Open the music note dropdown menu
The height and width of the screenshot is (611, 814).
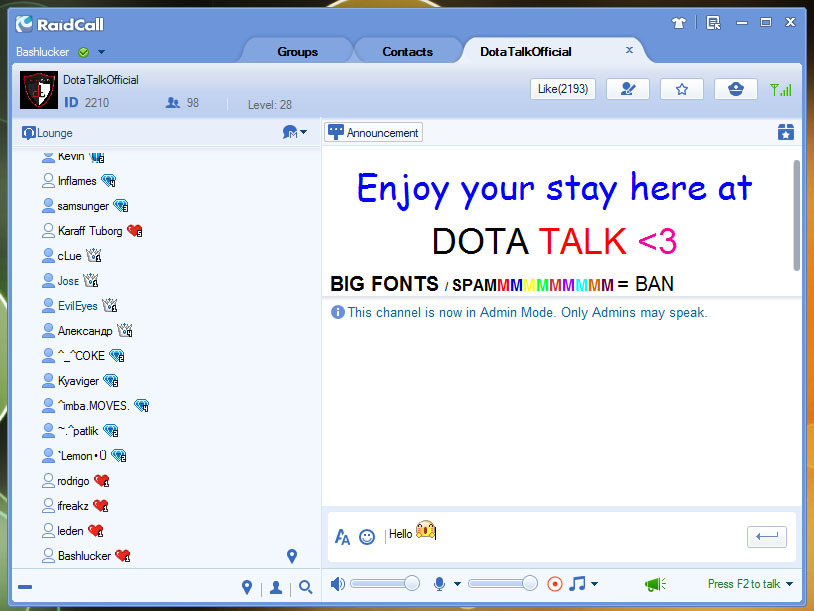pyautogui.click(x=594, y=584)
